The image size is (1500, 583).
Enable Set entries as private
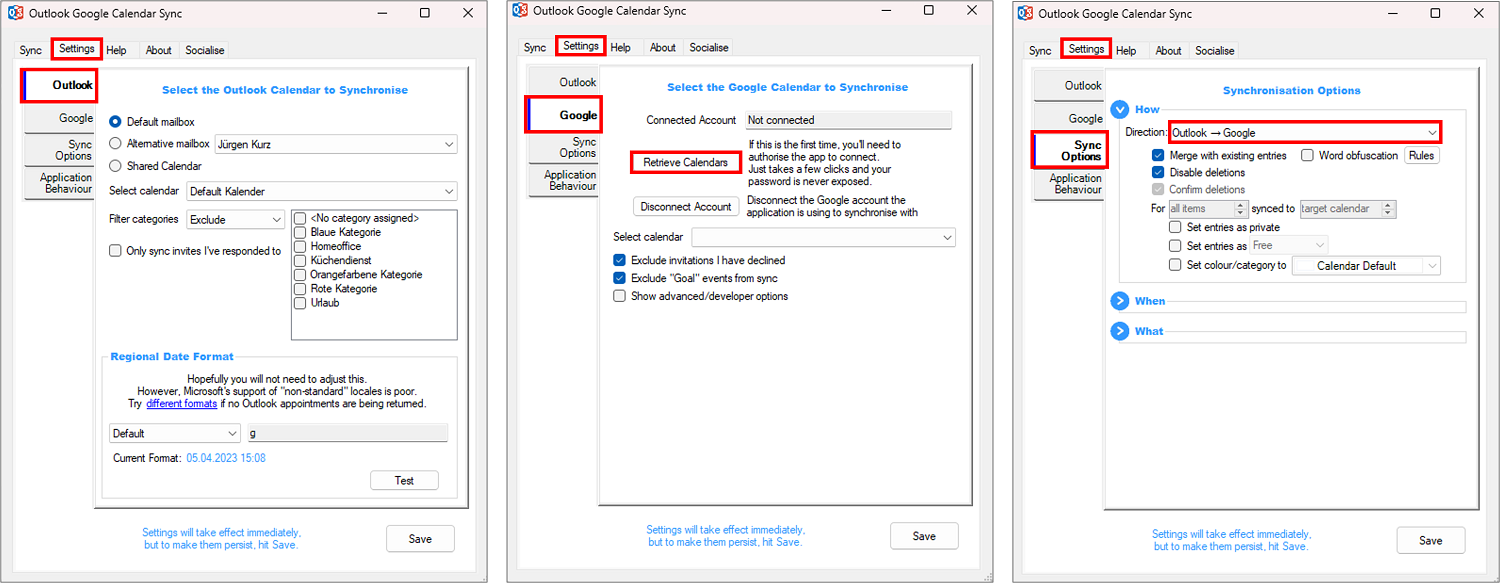pyautogui.click(x=1176, y=228)
